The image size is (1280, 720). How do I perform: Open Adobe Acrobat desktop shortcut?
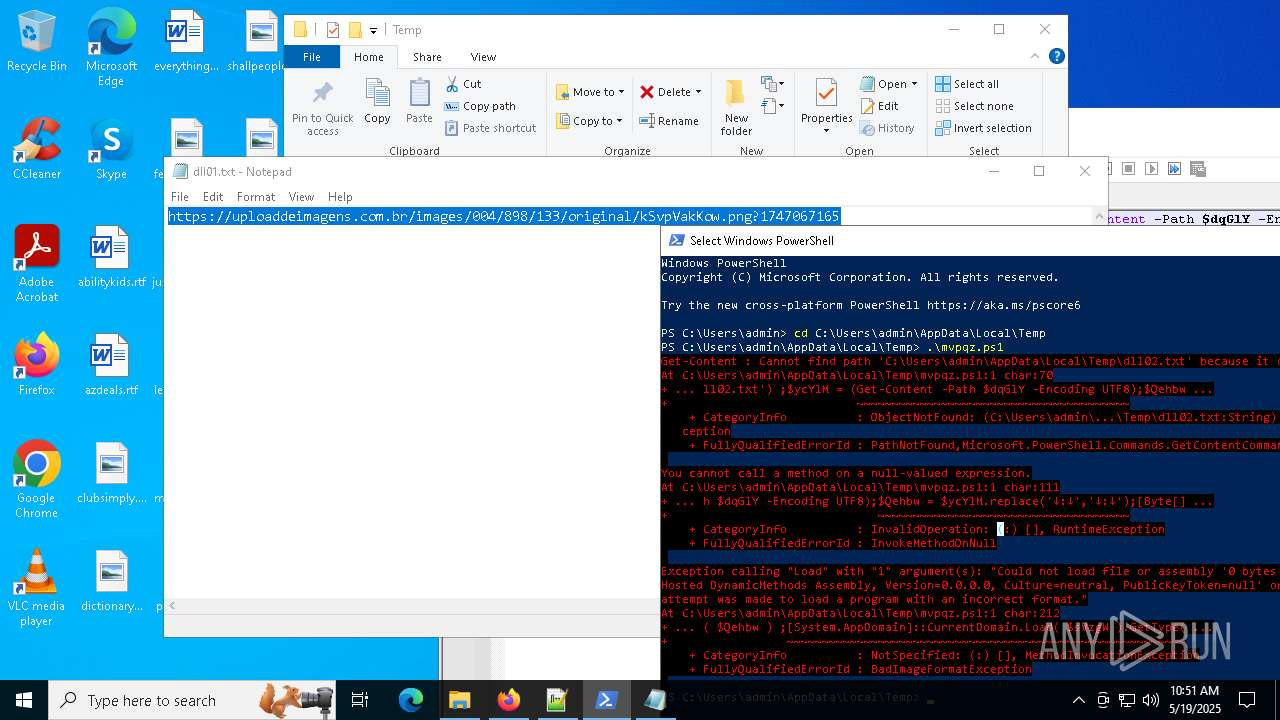pyautogui.click(x=37, y=264)
